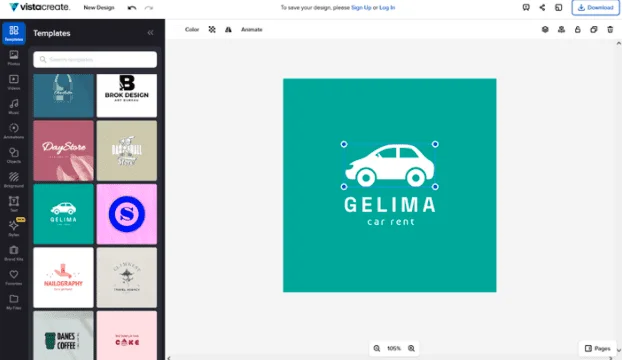
Task: Click the vertical scrollbar up arrow
Action: (618, 43)
